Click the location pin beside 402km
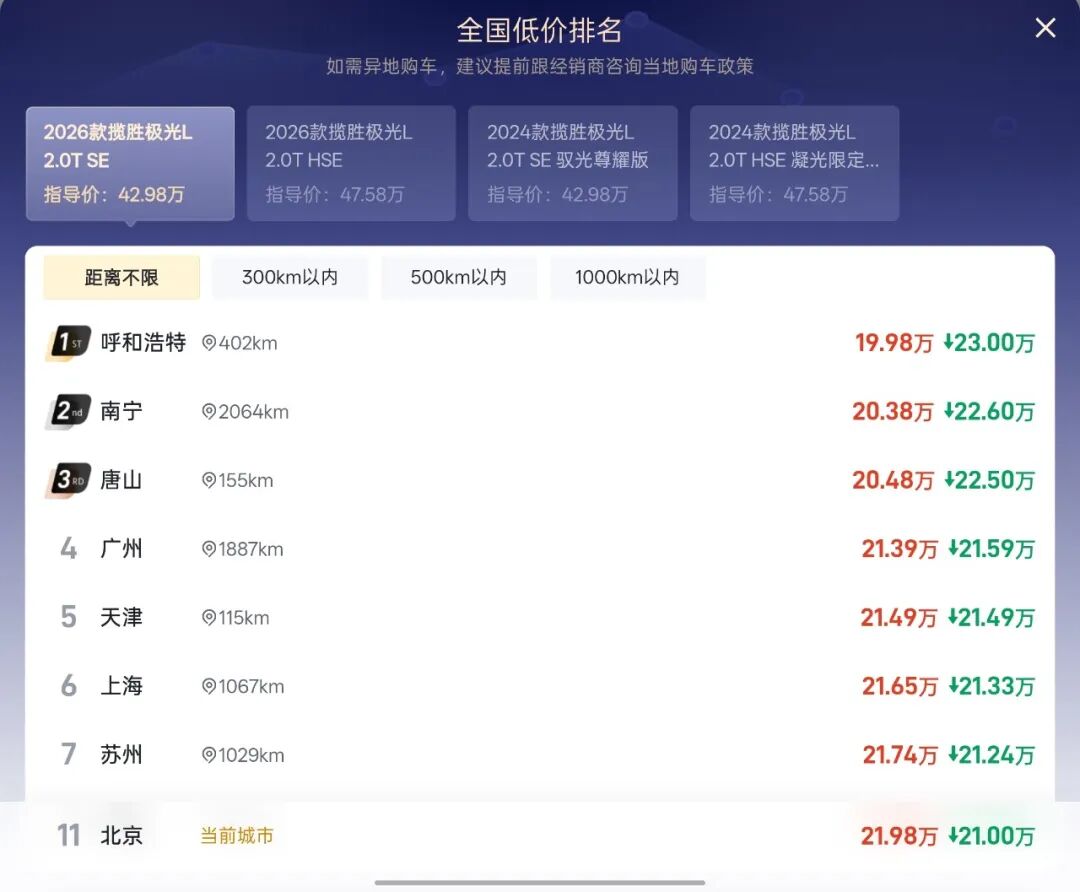The height and width of the screenshot is (892, 1080). tap(209, 342)
